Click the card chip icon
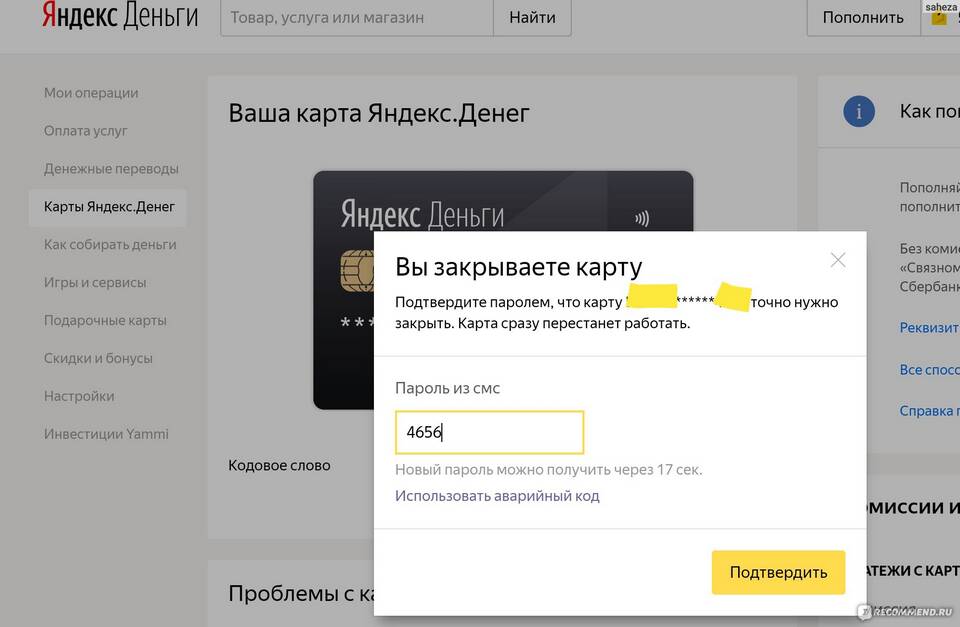Image resolution: width=960 pixels, height=627 pixels. (x=357, y=271)
